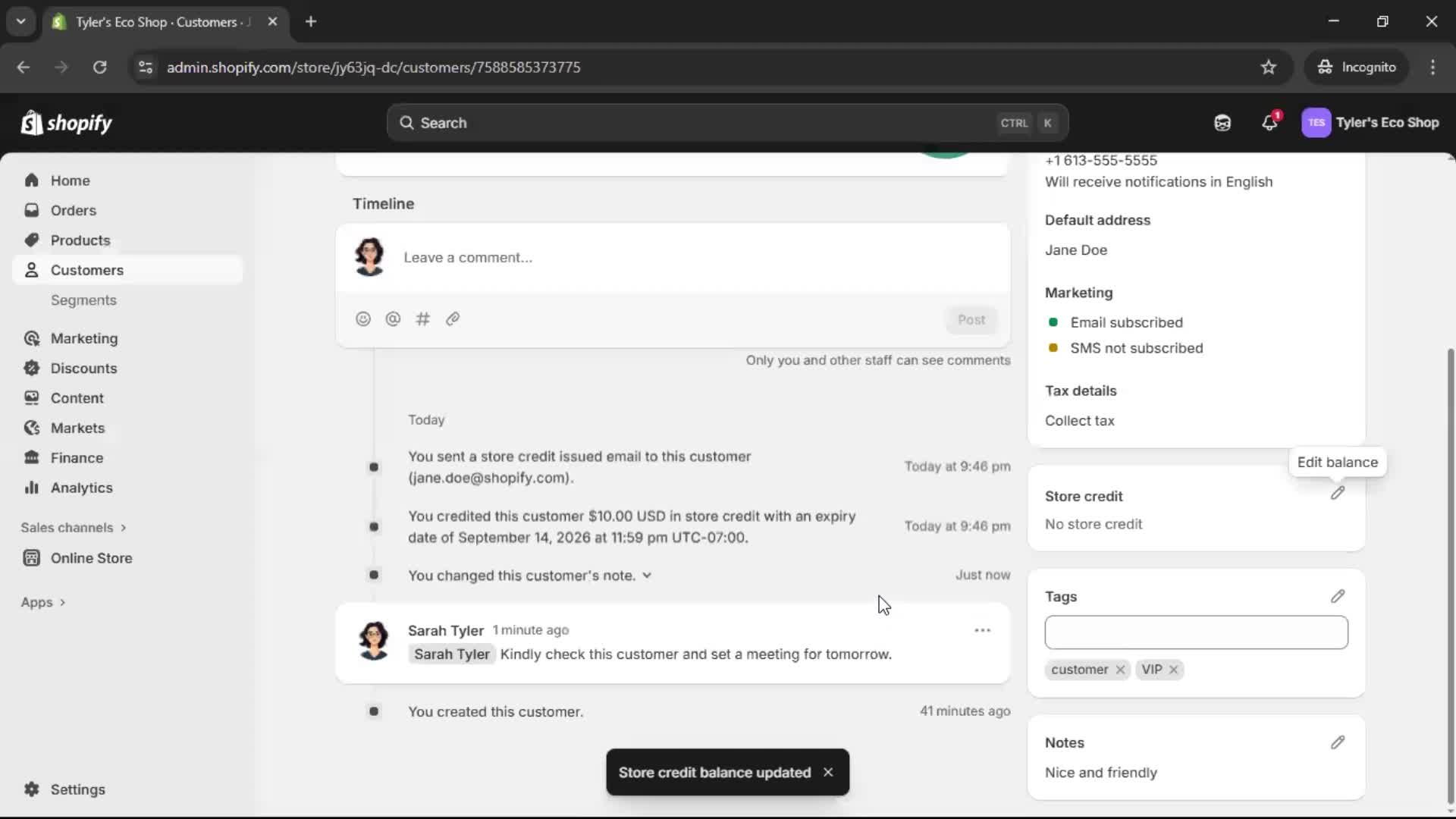Image resolution: width=1456 pixels, height=819 pixels.
Task: Attach a link to the comment
Action: (453, 318)
